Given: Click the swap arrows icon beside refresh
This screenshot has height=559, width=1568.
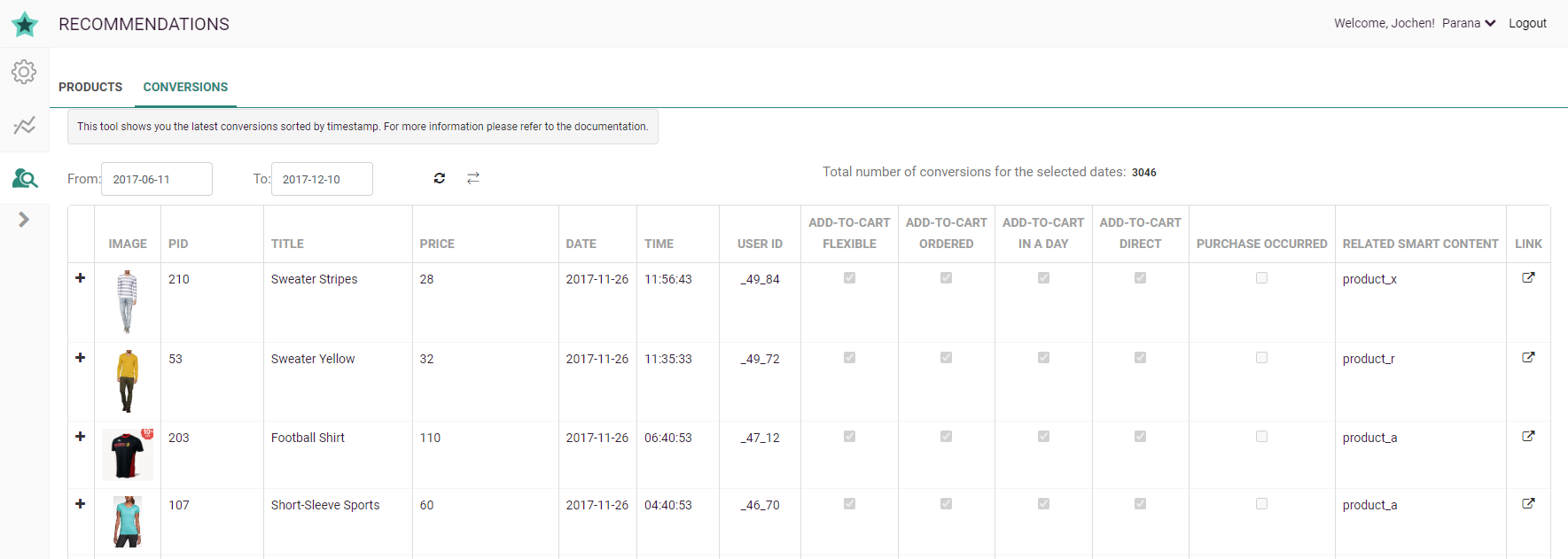Looking at the screenshot, I should (473, 178).
